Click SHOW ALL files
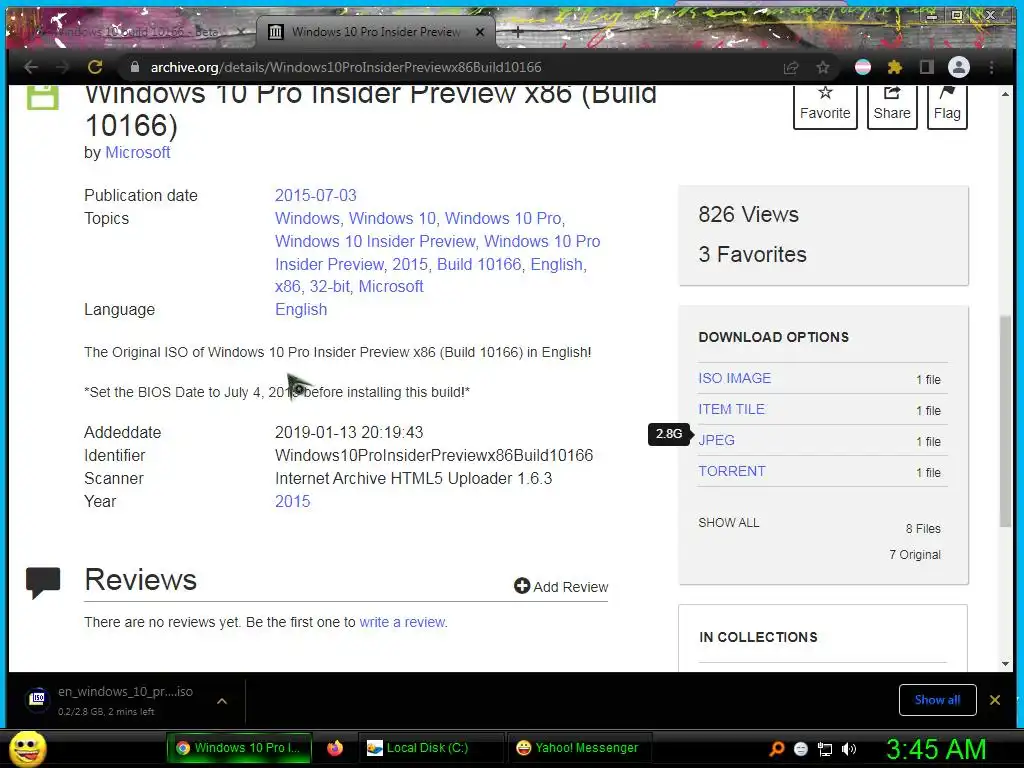This screenshot has width=1024, height=768. click(x=729, y=522)
